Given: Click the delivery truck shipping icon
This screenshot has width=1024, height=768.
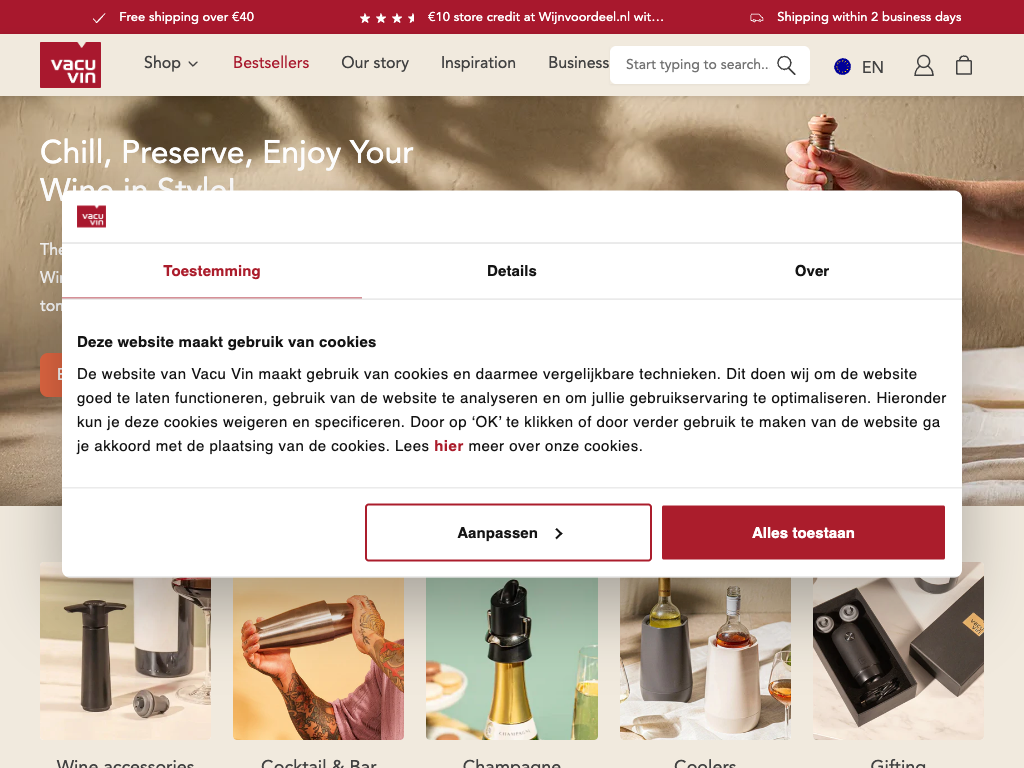Looking at the screenshot, I should (x=756, y=18).
